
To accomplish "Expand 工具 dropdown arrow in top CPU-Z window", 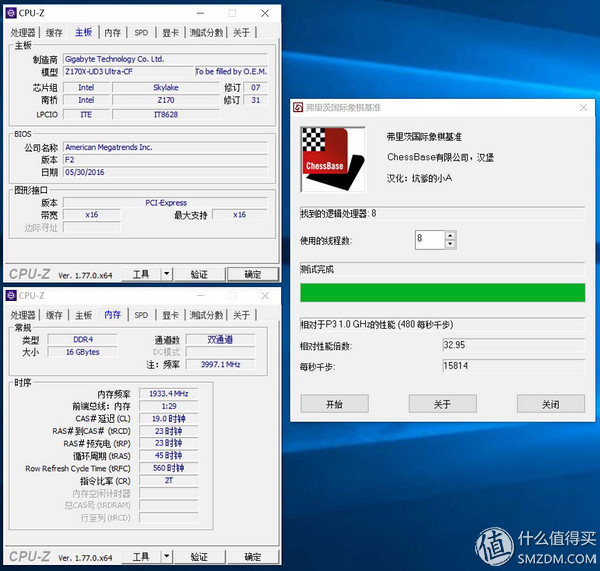I will click(166, 274).
